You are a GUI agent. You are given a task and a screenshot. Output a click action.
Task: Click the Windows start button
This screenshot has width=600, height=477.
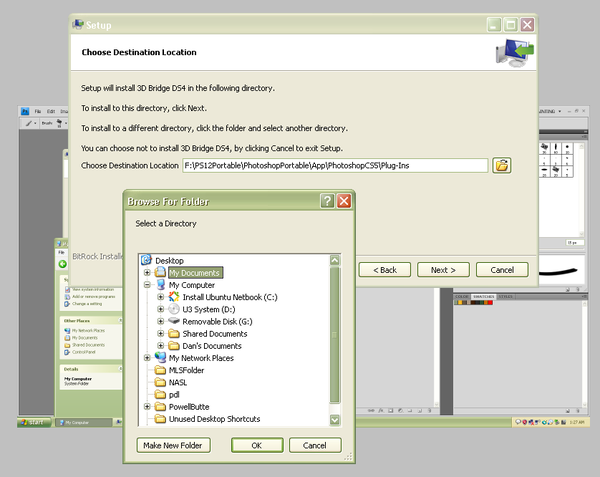coord(34,422)
